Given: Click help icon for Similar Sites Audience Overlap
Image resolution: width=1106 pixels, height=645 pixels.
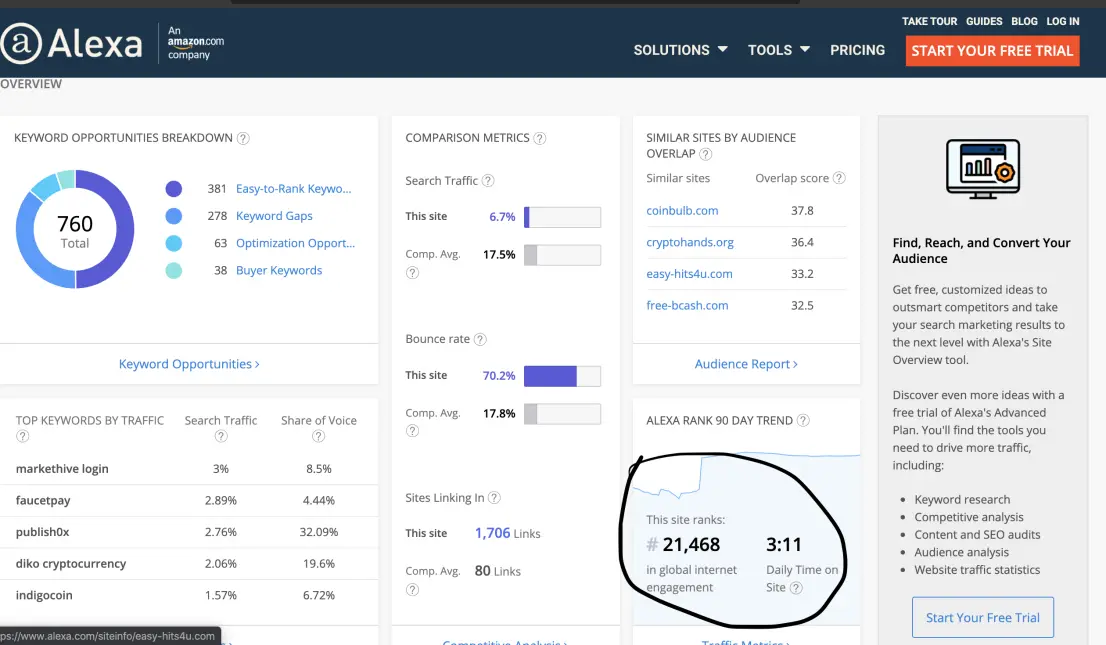Looking at the screenshot, I should (x=705, y=154).
